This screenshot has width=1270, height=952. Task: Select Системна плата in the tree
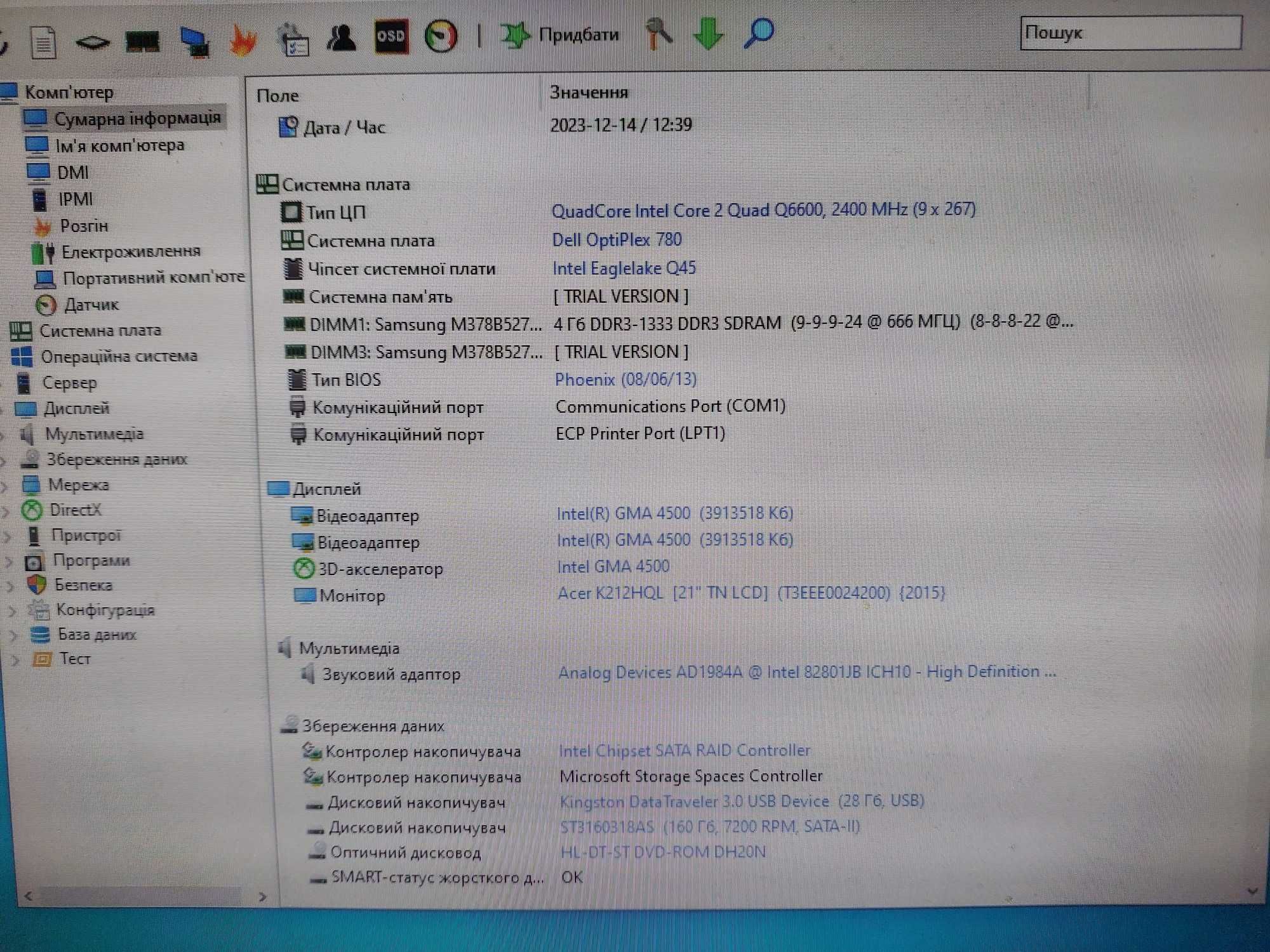coord(100,331)
